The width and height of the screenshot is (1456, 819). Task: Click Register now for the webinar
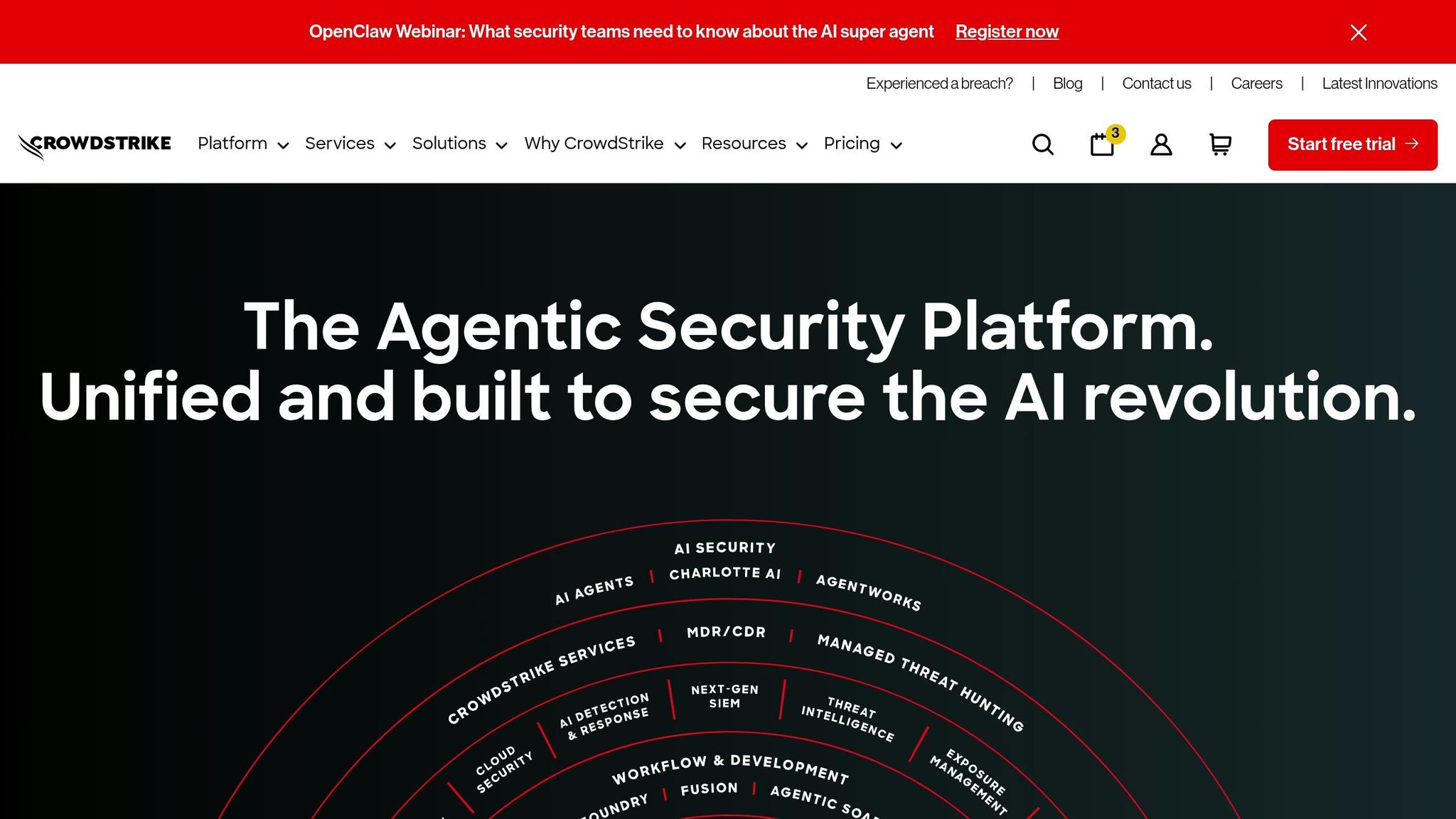pyautogui.click(x=1007, y=31)
